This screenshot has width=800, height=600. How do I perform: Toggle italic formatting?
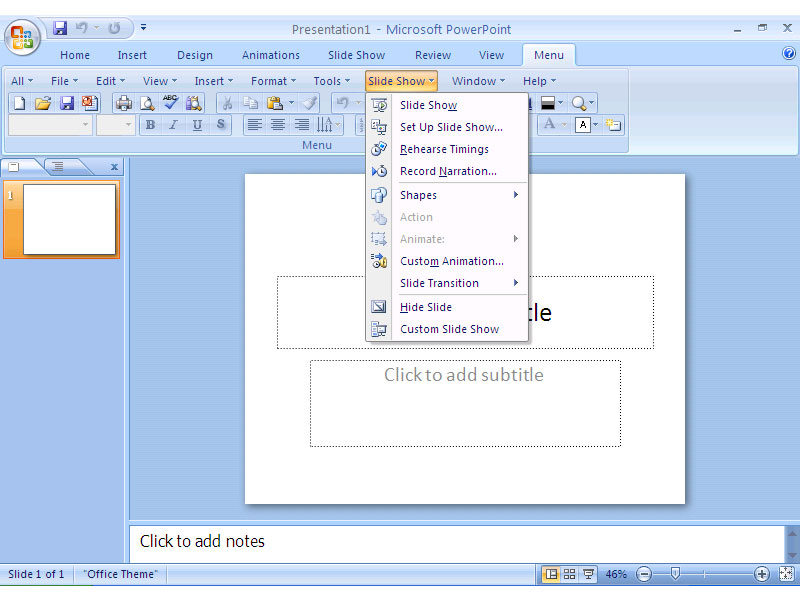172,125
